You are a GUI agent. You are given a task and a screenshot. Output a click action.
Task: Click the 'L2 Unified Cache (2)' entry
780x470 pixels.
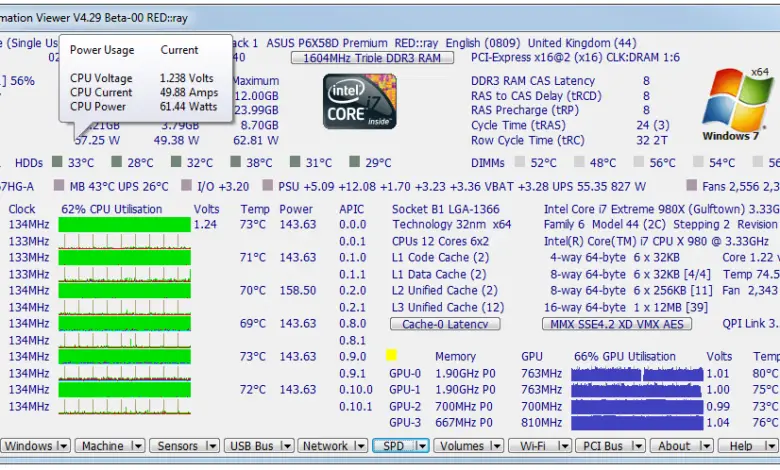tap(445, 290)
